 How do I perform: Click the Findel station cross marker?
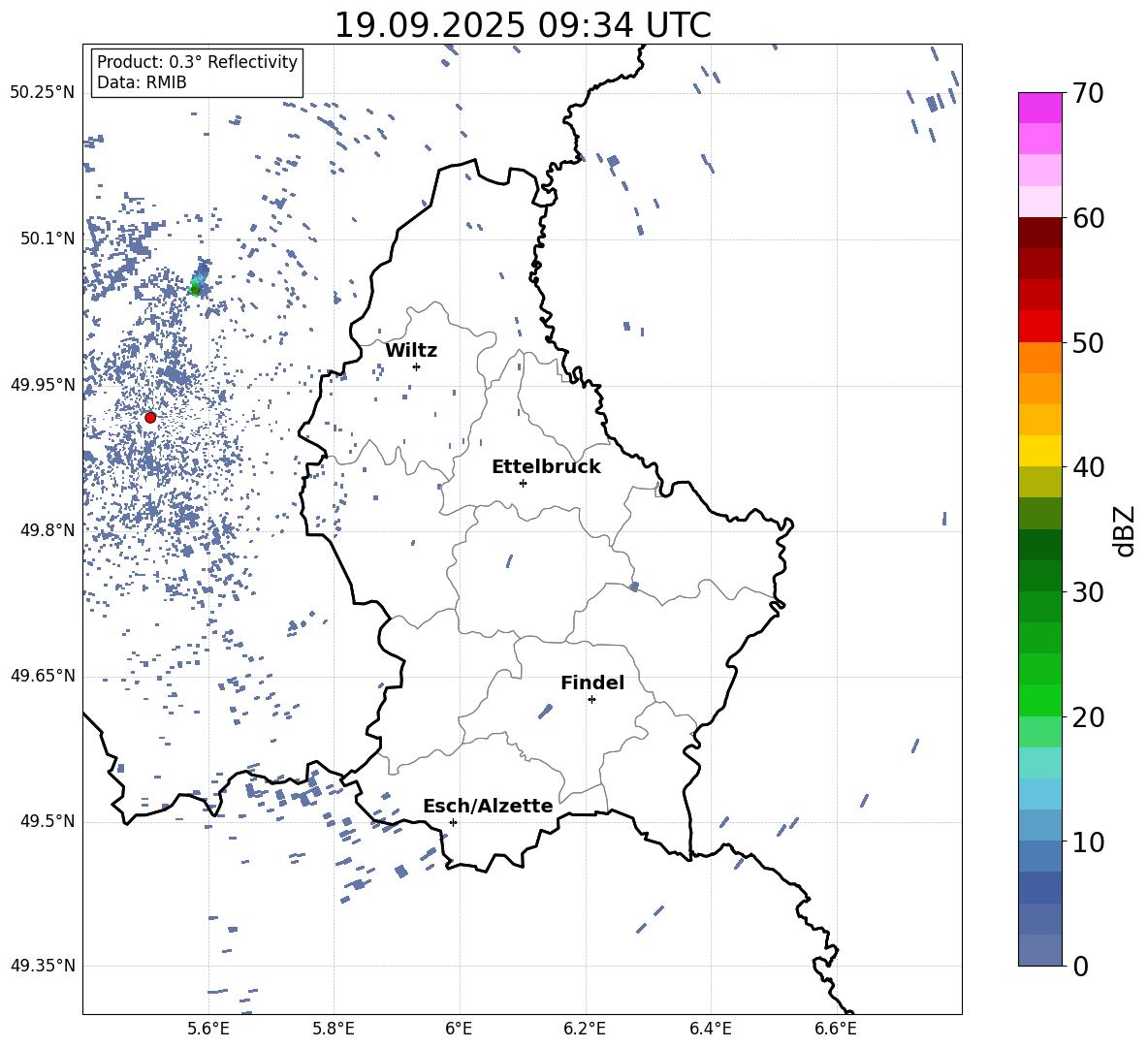pyautogui.click(x=591, y=700)
